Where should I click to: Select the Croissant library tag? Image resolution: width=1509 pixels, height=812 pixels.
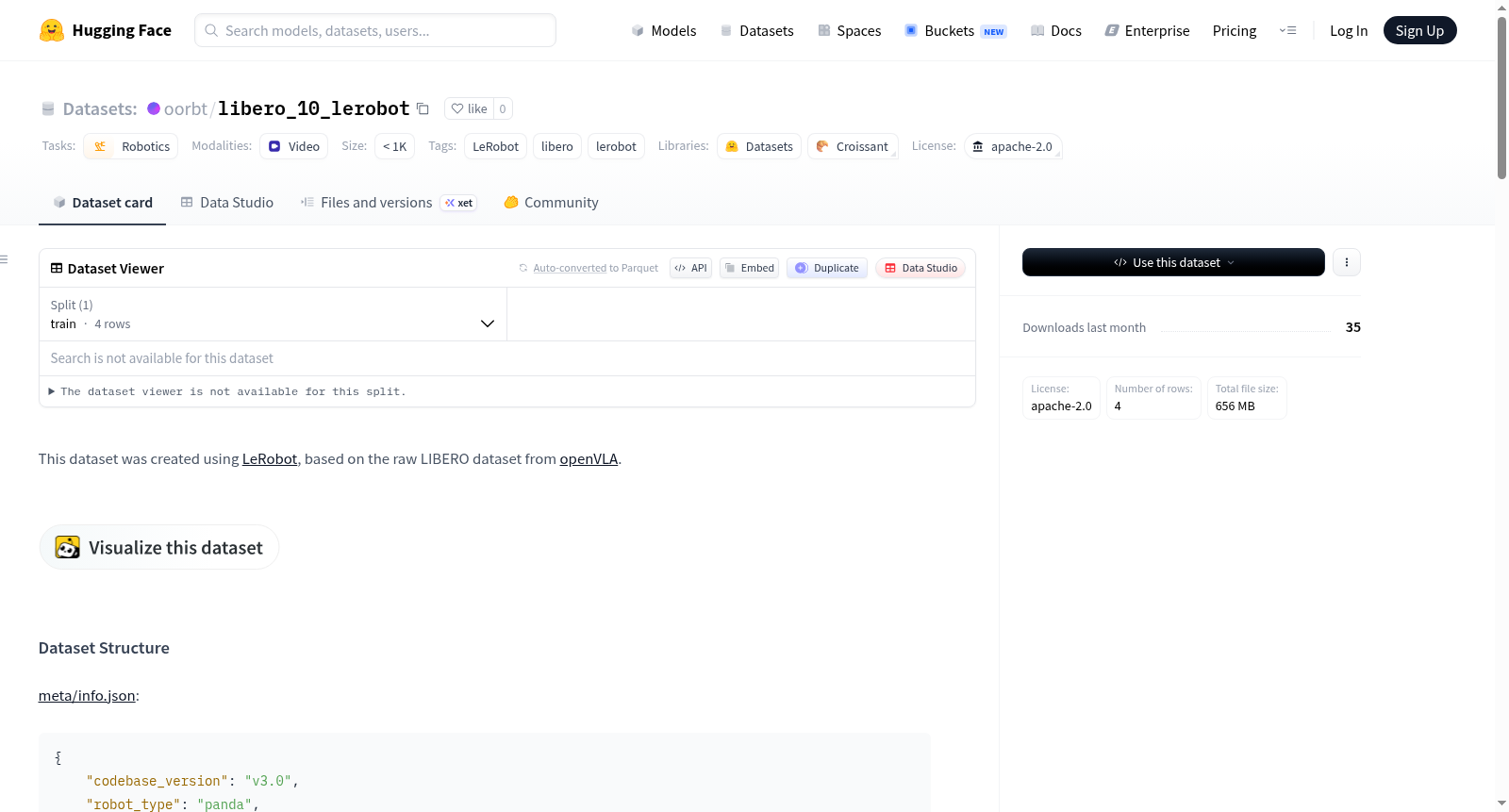coord(853,146)
